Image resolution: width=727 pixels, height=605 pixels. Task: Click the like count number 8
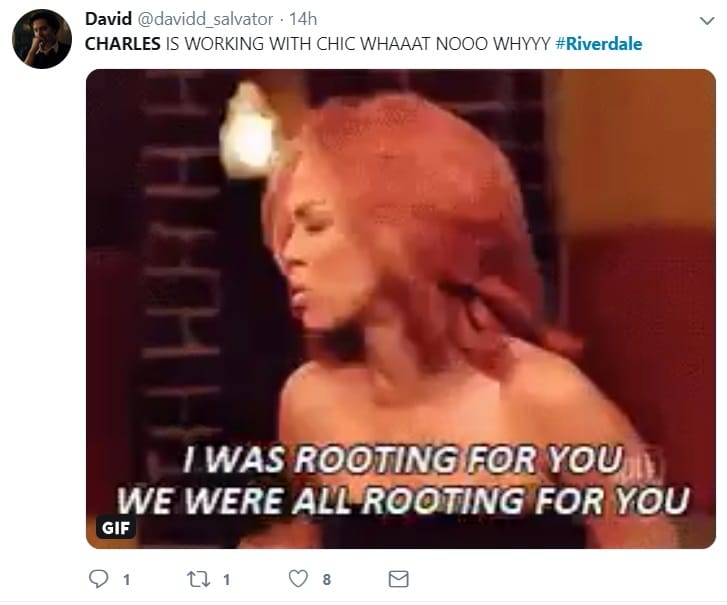point(326,580)
